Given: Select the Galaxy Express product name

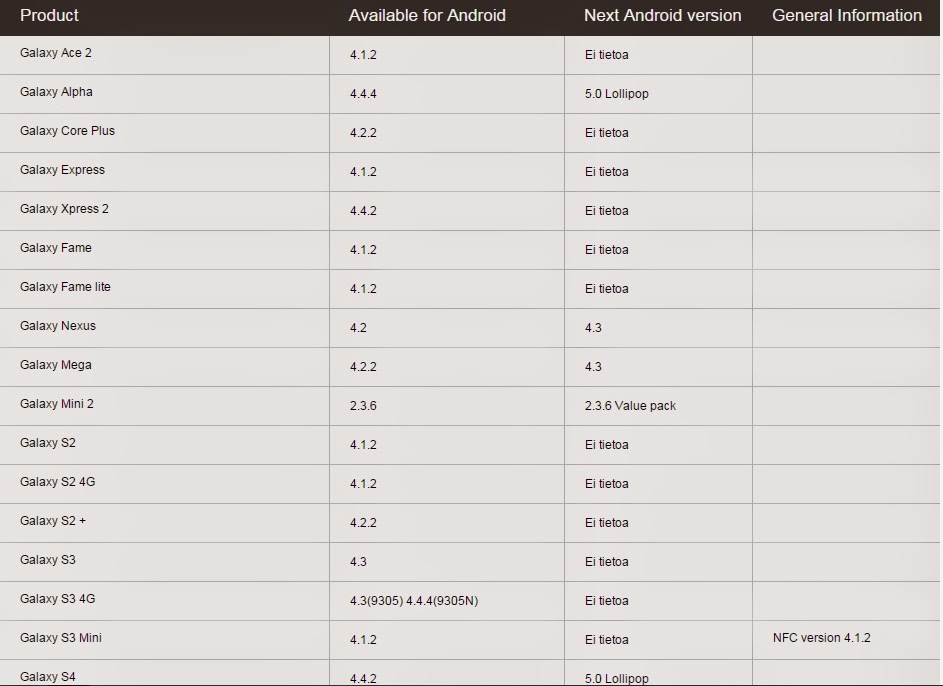Looking at the screenshot, I should tap(63, 170).
